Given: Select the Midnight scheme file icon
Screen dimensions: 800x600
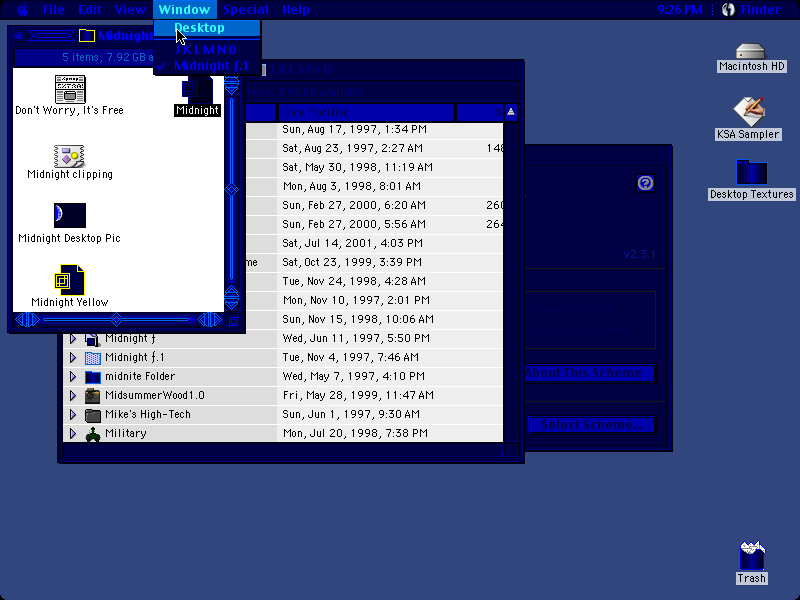Looking at the screenshot, I should click(x=197, y=89).
